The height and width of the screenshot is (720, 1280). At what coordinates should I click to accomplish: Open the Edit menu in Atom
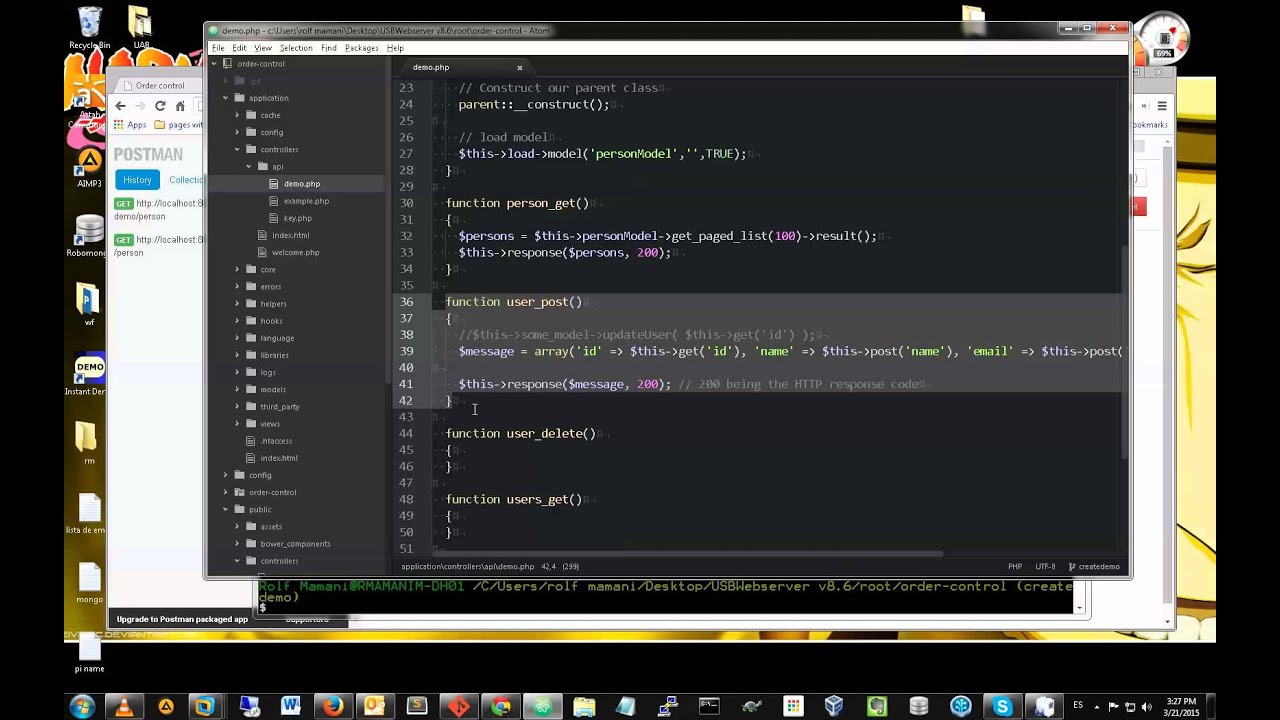point(240,48)
